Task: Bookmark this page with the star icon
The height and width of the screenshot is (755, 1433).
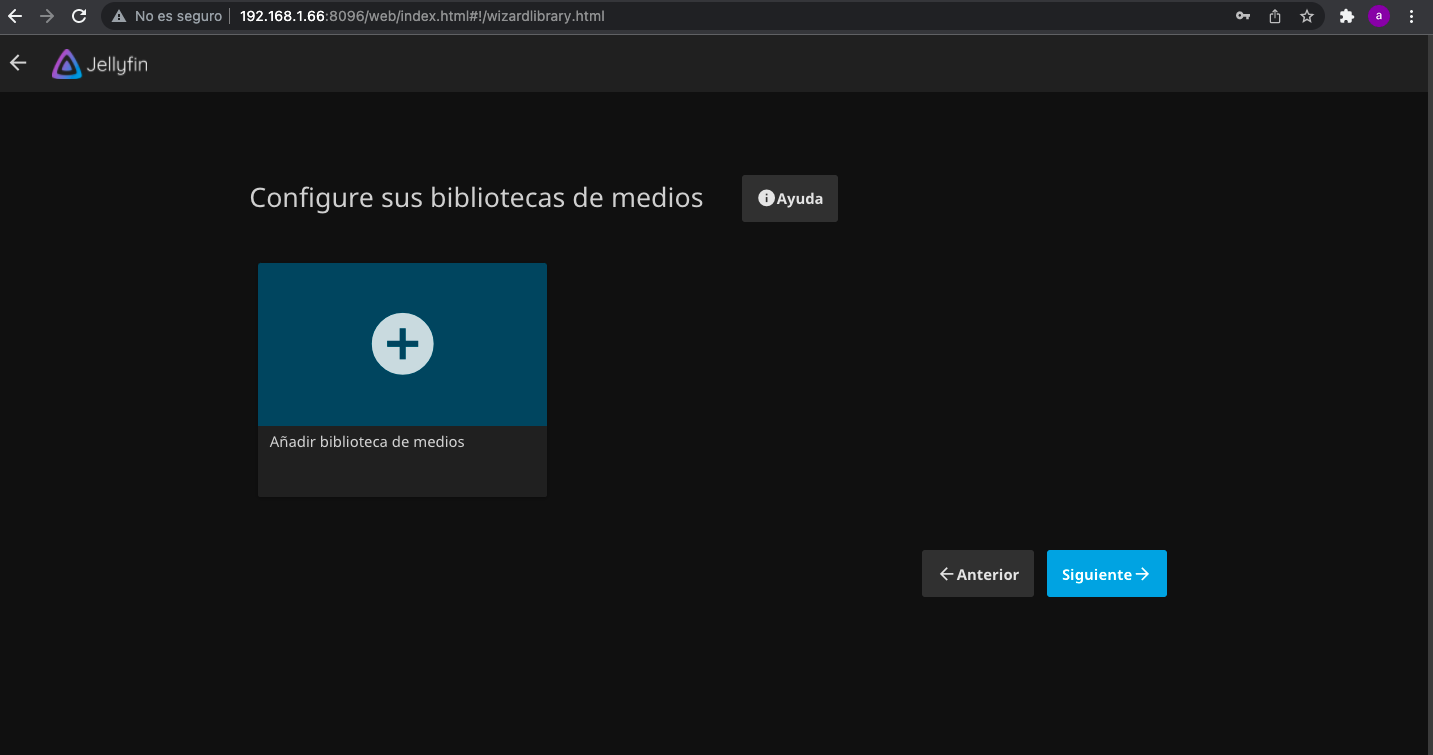Action: pos(1306,16)
